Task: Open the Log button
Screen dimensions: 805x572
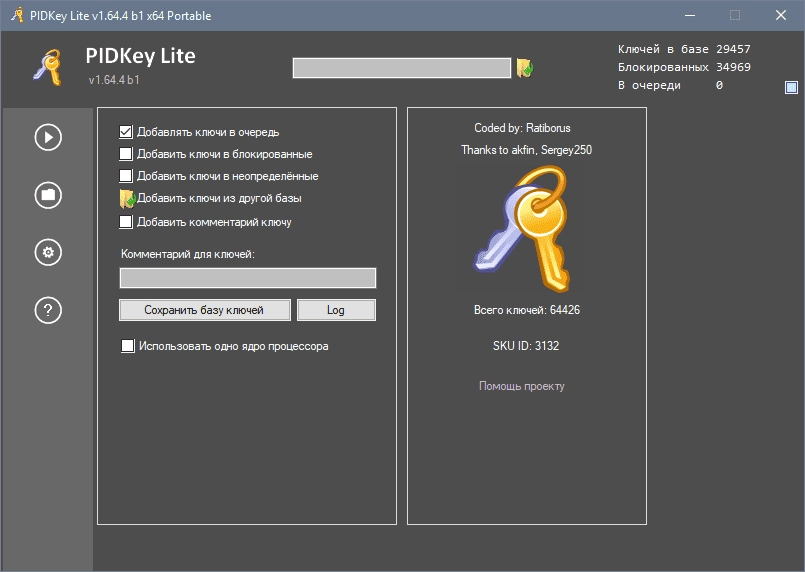Action: click(x=336, y=310)
